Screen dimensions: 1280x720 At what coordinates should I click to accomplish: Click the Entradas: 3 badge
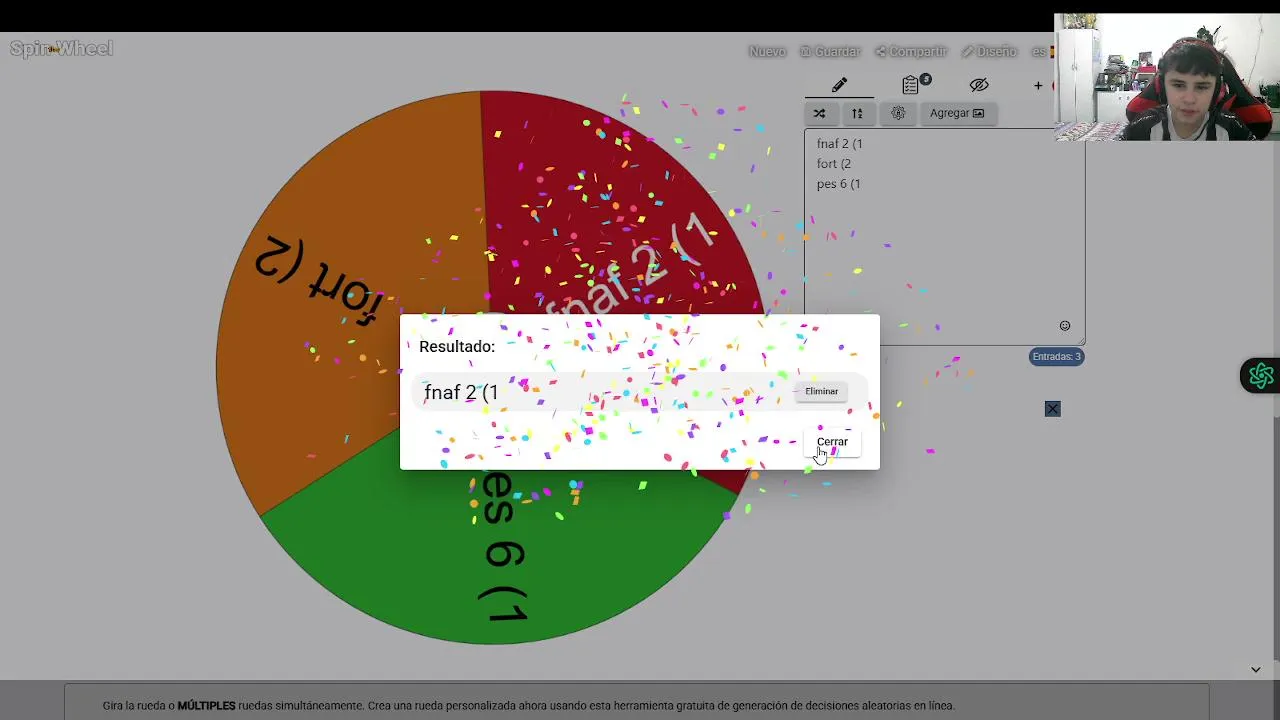1056,356
